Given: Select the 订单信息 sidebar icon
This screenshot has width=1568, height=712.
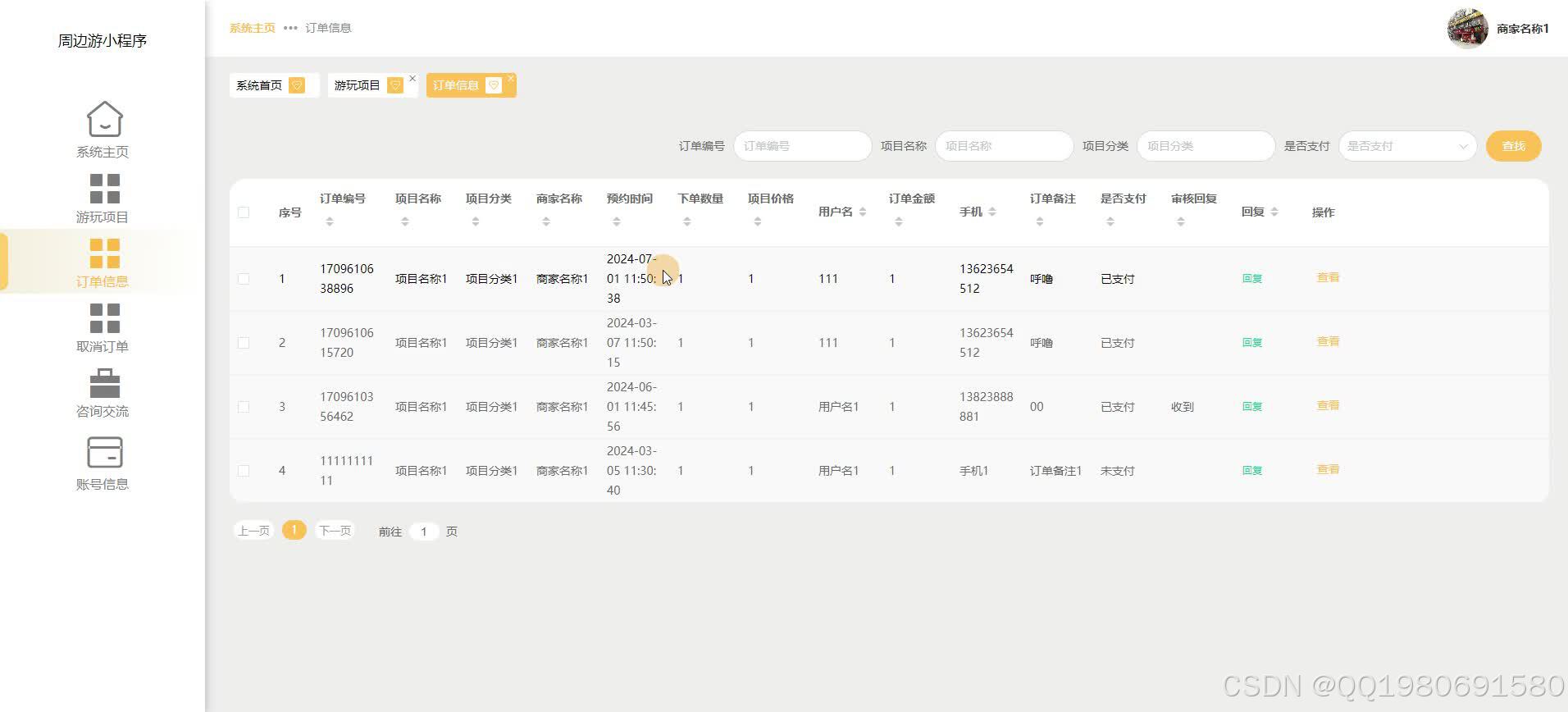Looking at the screenshot, I should (104, 253).
